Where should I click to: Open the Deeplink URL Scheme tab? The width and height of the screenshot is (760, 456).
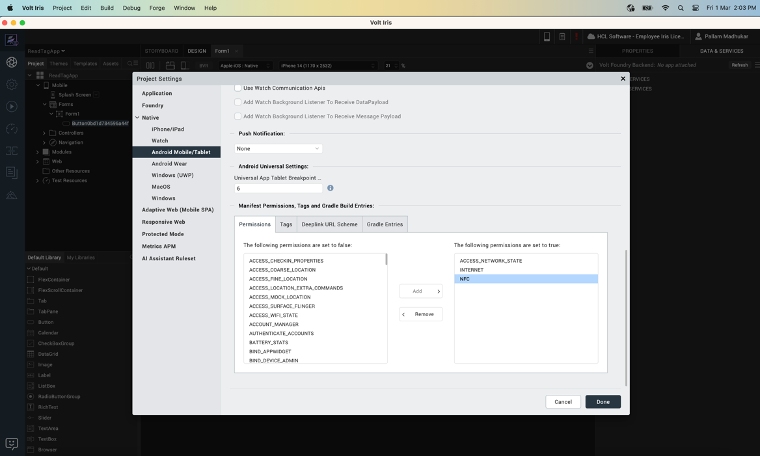pos(330,224)
